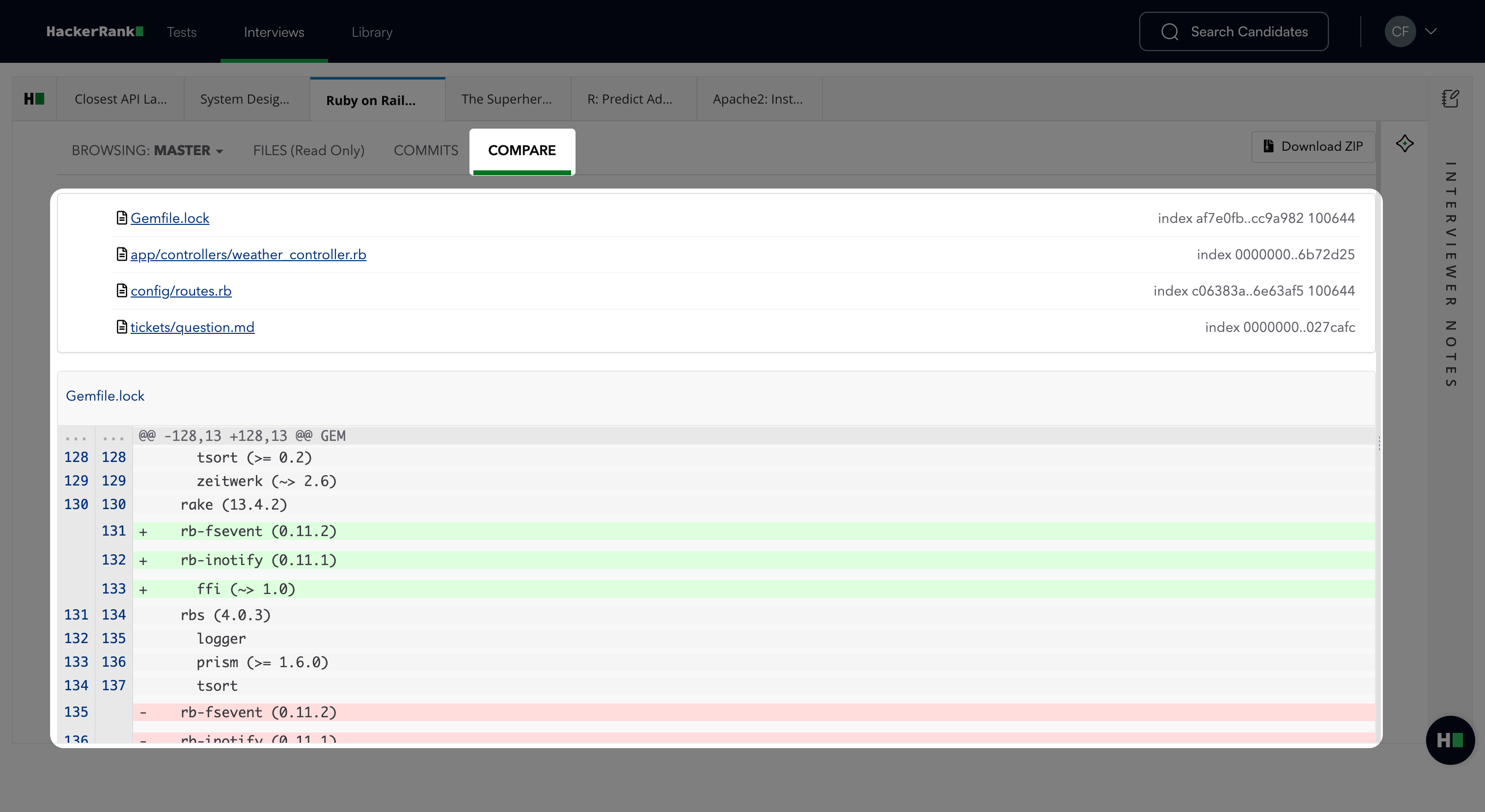Open the Browsing: MASTER branch dropdown
1485x812 pixels.
click(x=147, y=150)
